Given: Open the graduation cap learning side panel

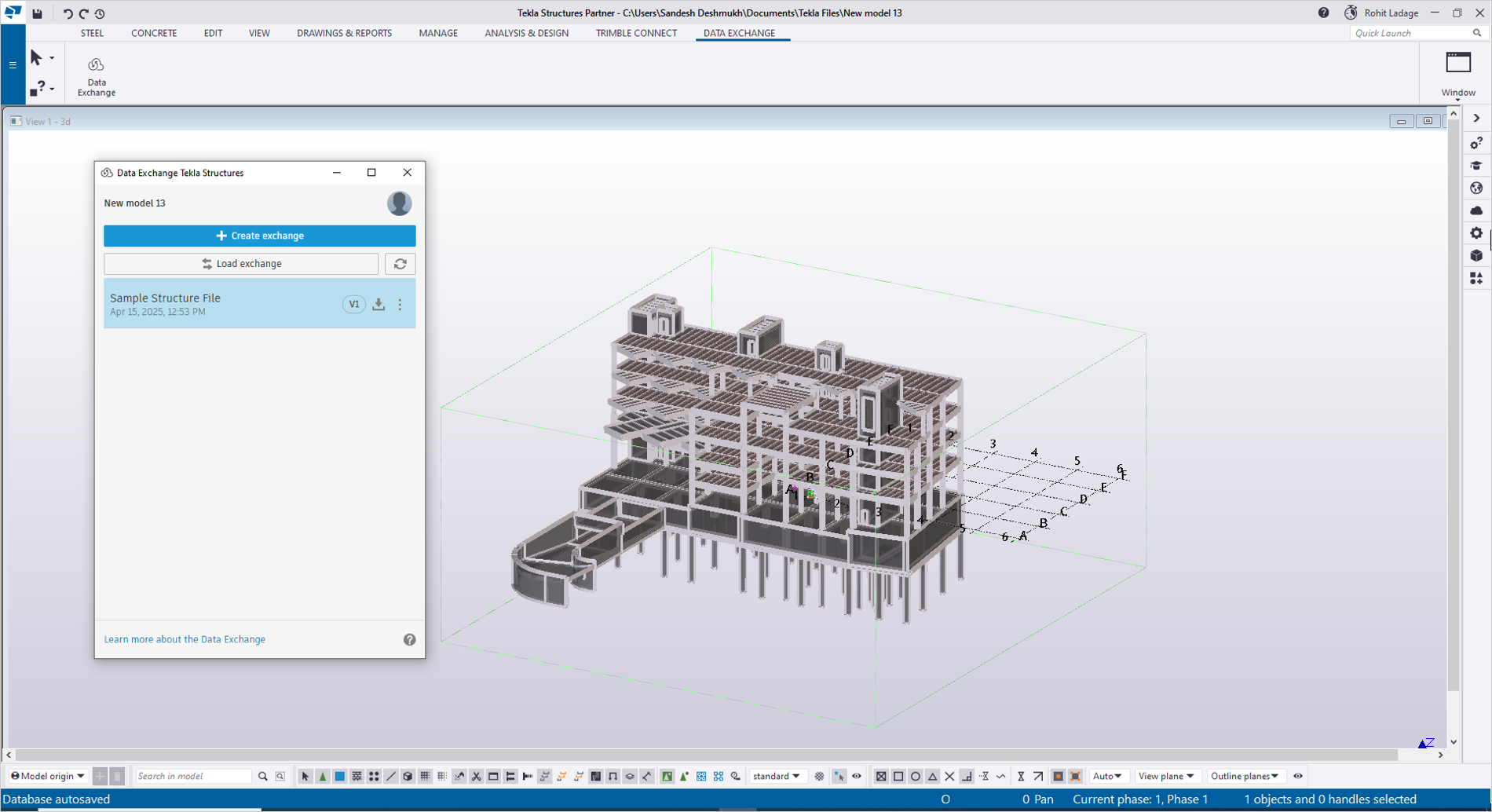Looking at the screenshot, I should pos(1476,166).
